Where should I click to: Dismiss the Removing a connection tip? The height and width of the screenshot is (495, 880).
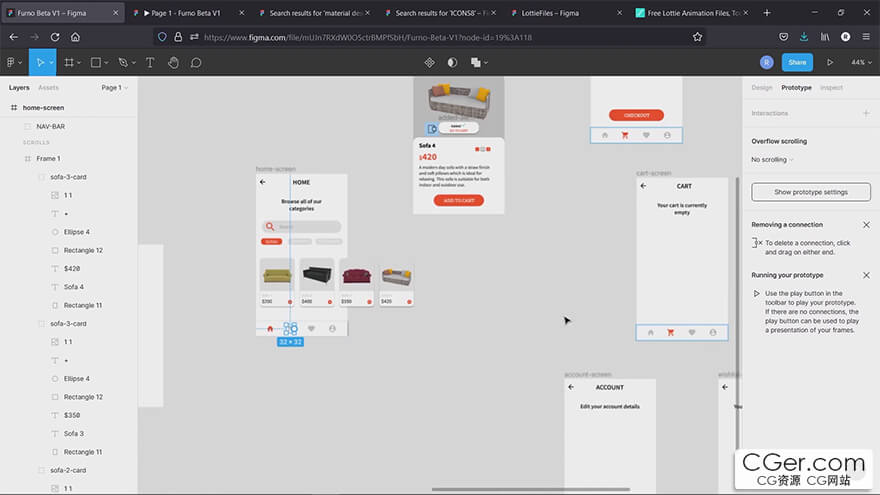866,224
